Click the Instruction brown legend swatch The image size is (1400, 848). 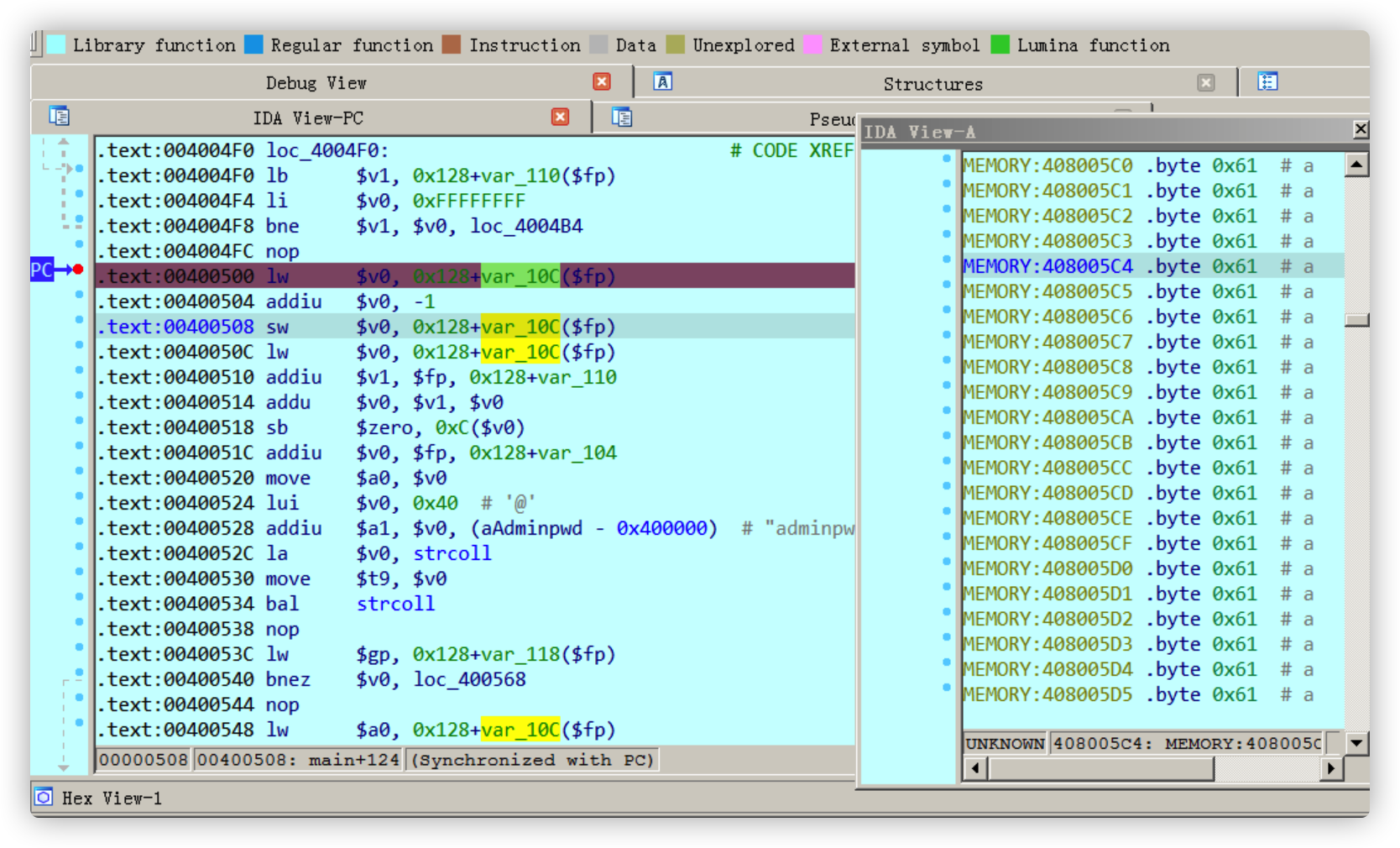click(x=452, y=44)
